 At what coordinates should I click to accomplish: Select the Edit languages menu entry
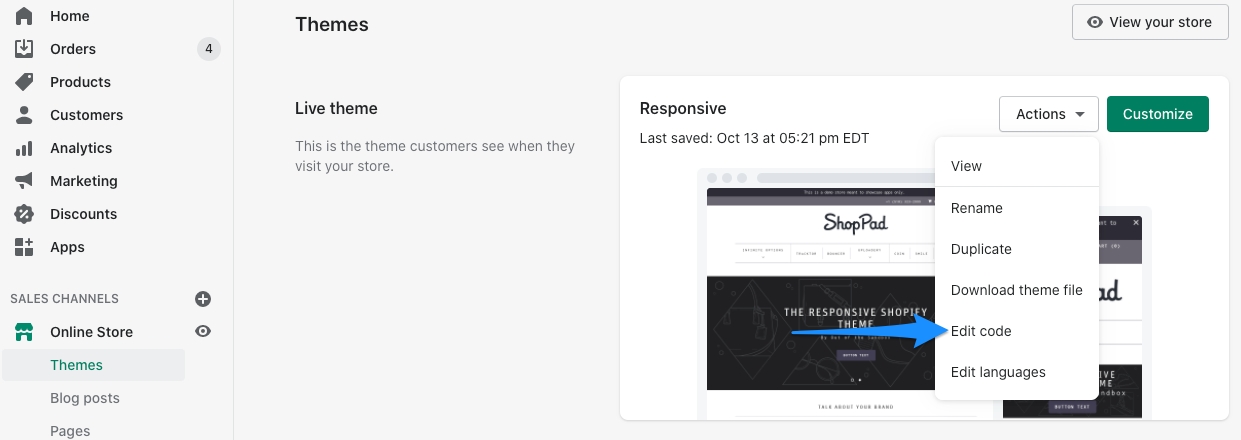coord(998,372)
